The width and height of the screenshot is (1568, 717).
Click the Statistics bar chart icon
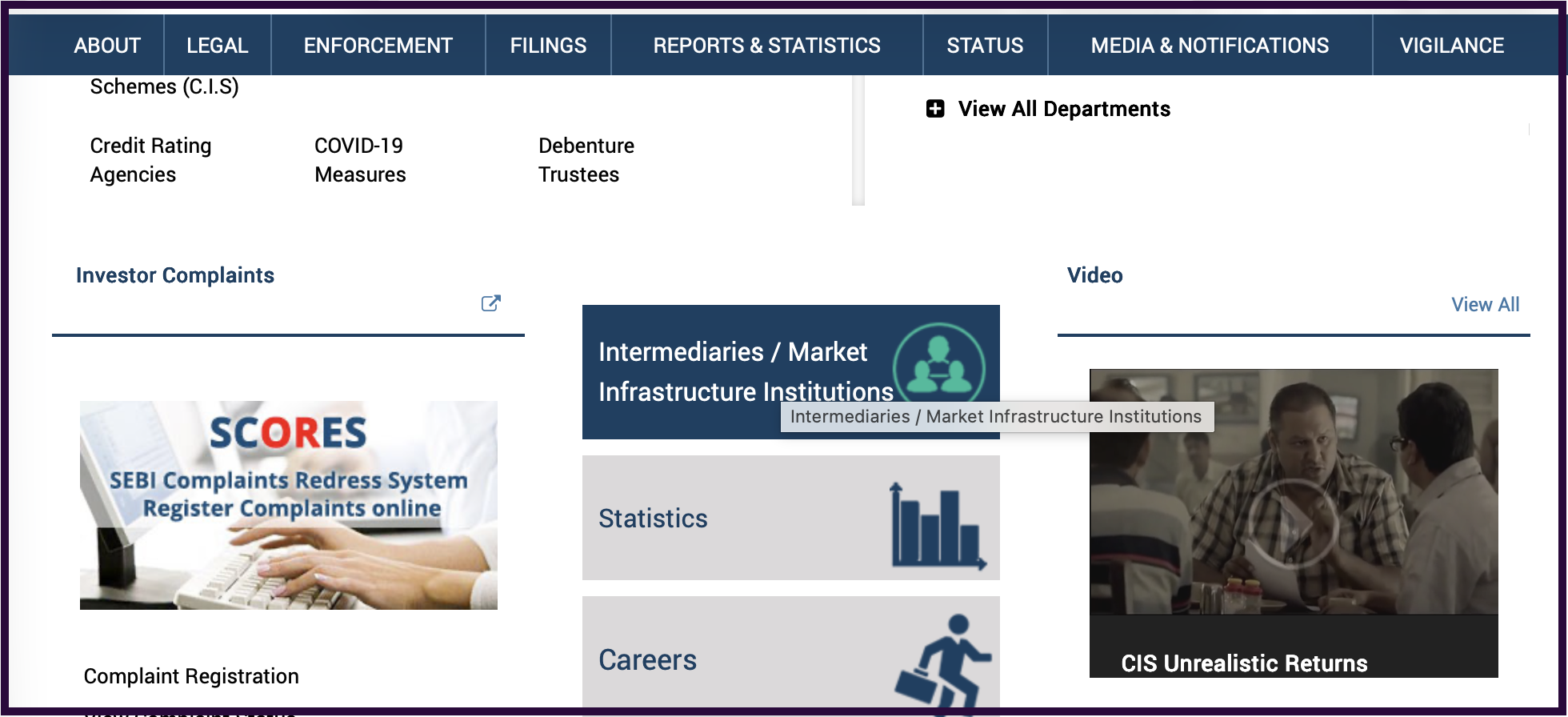click(938, 526)
